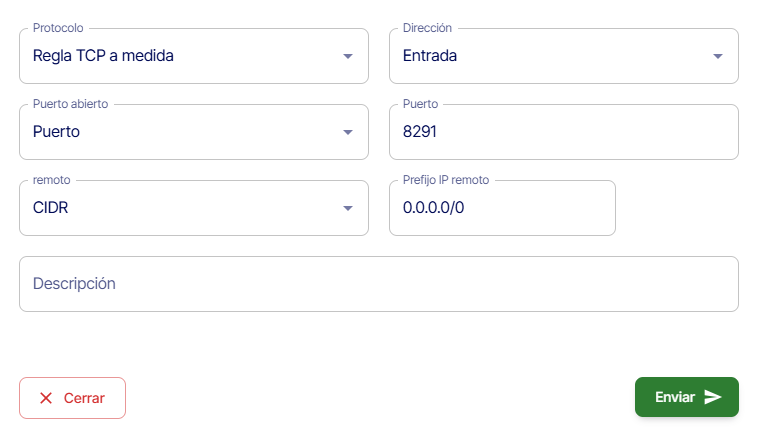Image resolution: width=758 pixels, height=446 pixels.
Task: Click the Dirección dropdown arrow
Action: pyautogui.click(x=717, y=56)
